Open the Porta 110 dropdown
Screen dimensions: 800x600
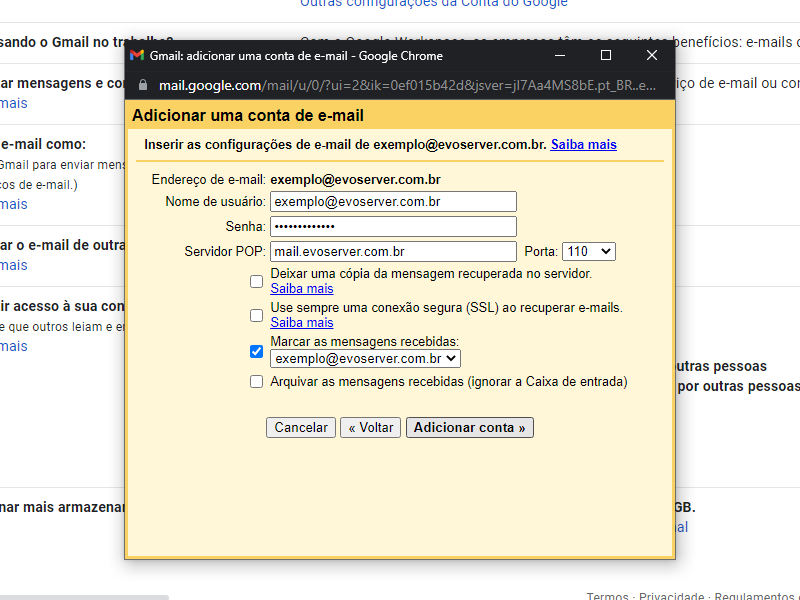click(x=589, y=252)
